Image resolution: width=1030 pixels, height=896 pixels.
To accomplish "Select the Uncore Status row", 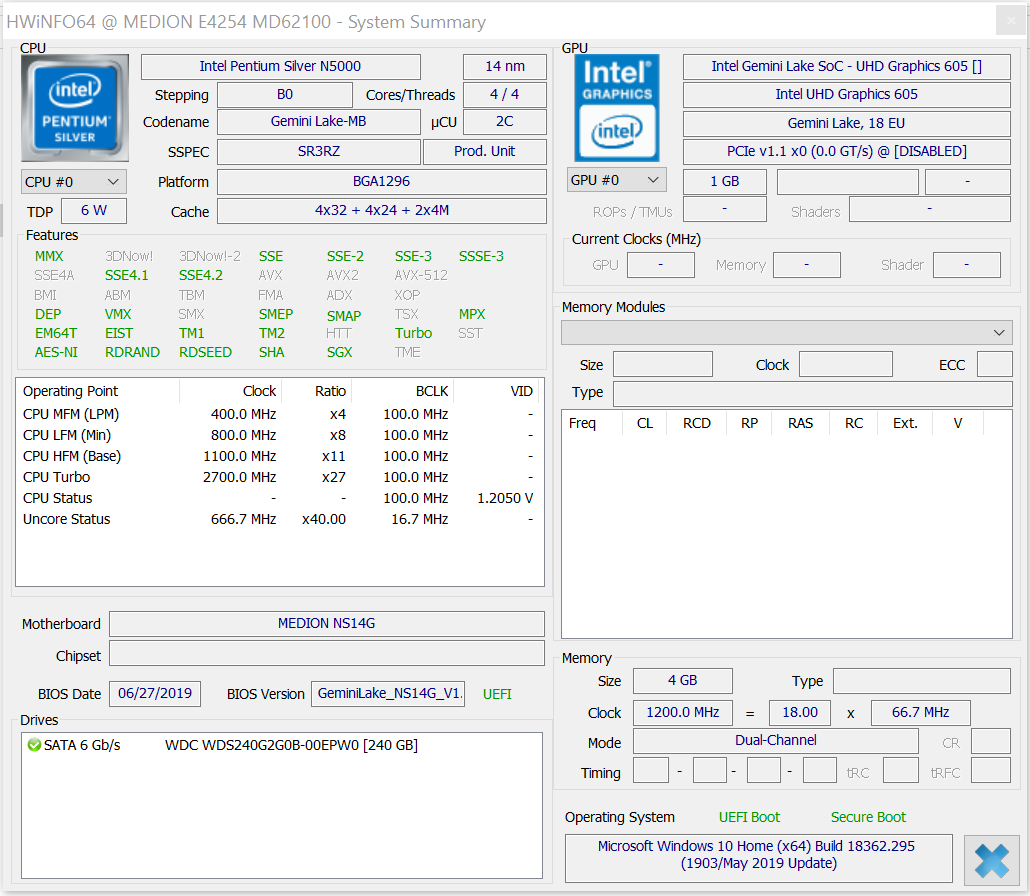I will pyautogui.click(x=279, y=520).
